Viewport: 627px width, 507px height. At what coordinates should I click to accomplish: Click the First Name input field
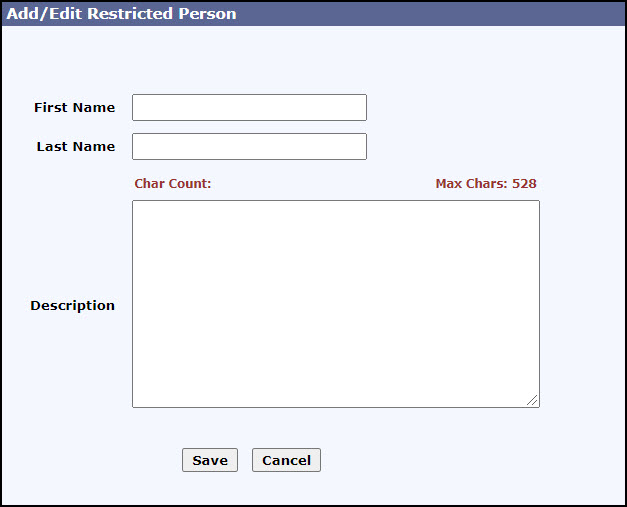click(x=249, y=107)
